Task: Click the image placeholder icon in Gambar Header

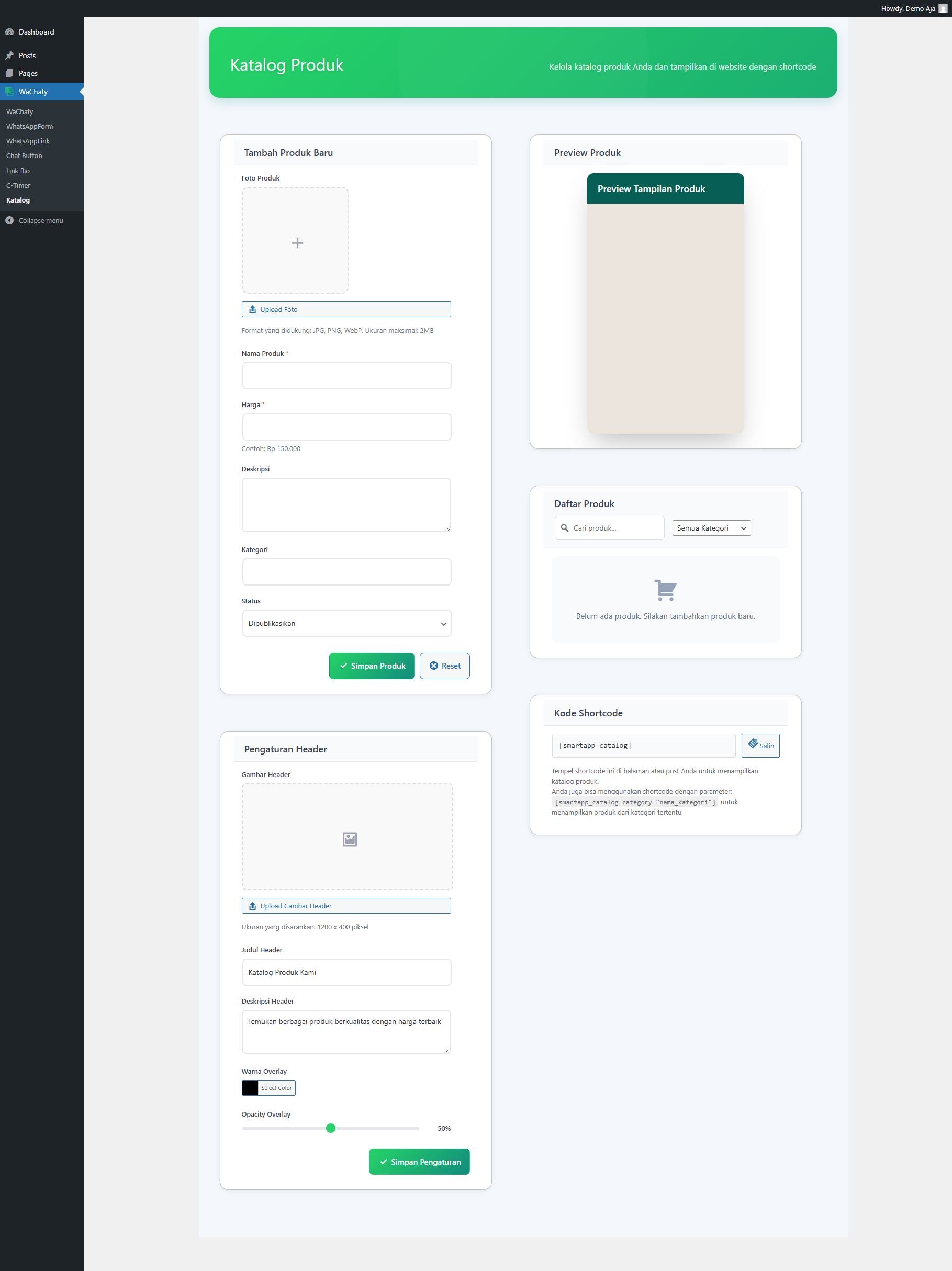Action: click(350, 839)
